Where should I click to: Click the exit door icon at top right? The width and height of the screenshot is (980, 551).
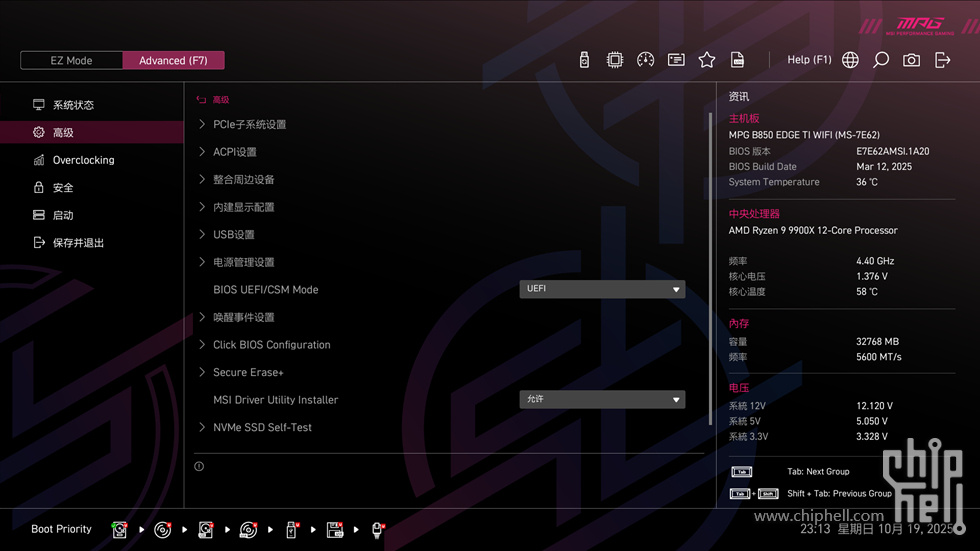click(942, 60)
